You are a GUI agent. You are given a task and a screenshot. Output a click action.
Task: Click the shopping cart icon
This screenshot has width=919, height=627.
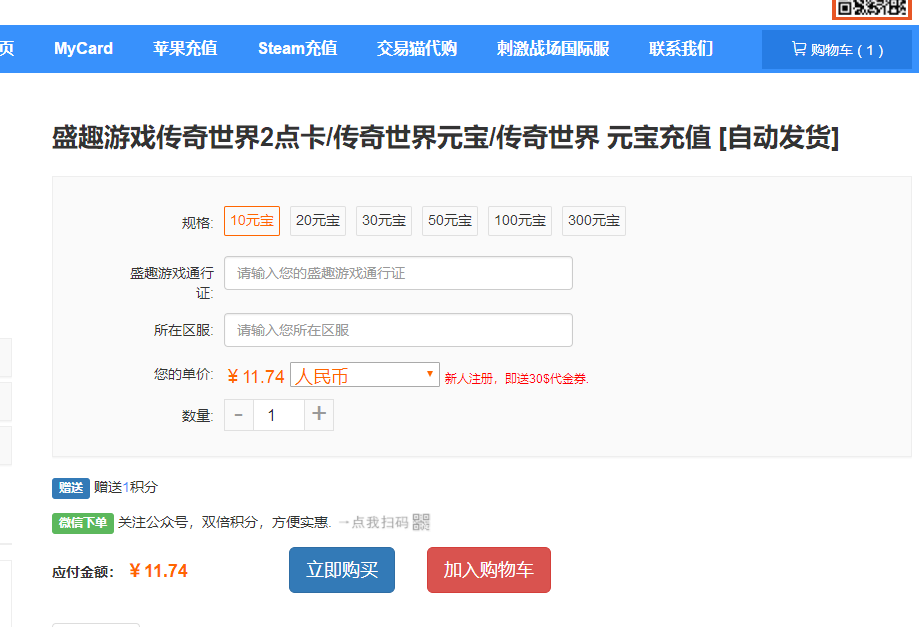pos(799,49)
